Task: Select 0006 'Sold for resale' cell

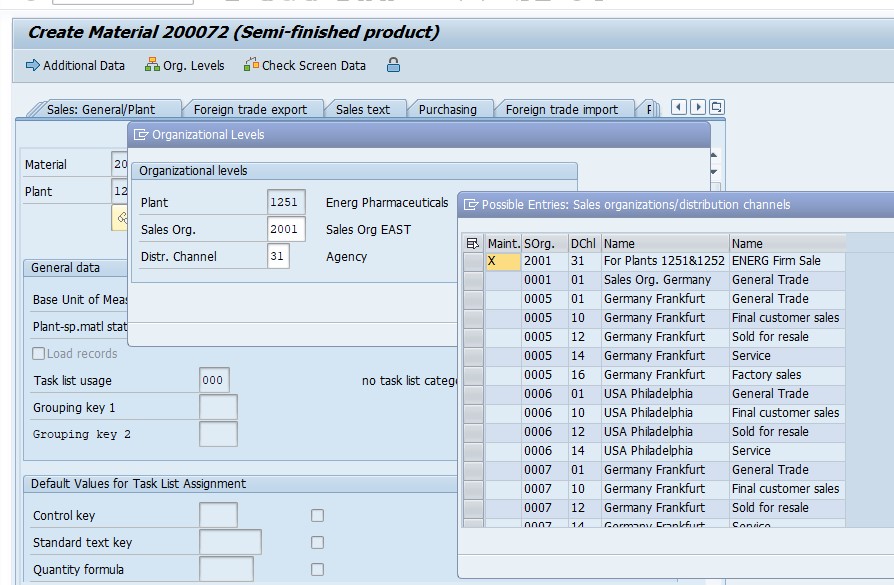Action: point(787,432)
